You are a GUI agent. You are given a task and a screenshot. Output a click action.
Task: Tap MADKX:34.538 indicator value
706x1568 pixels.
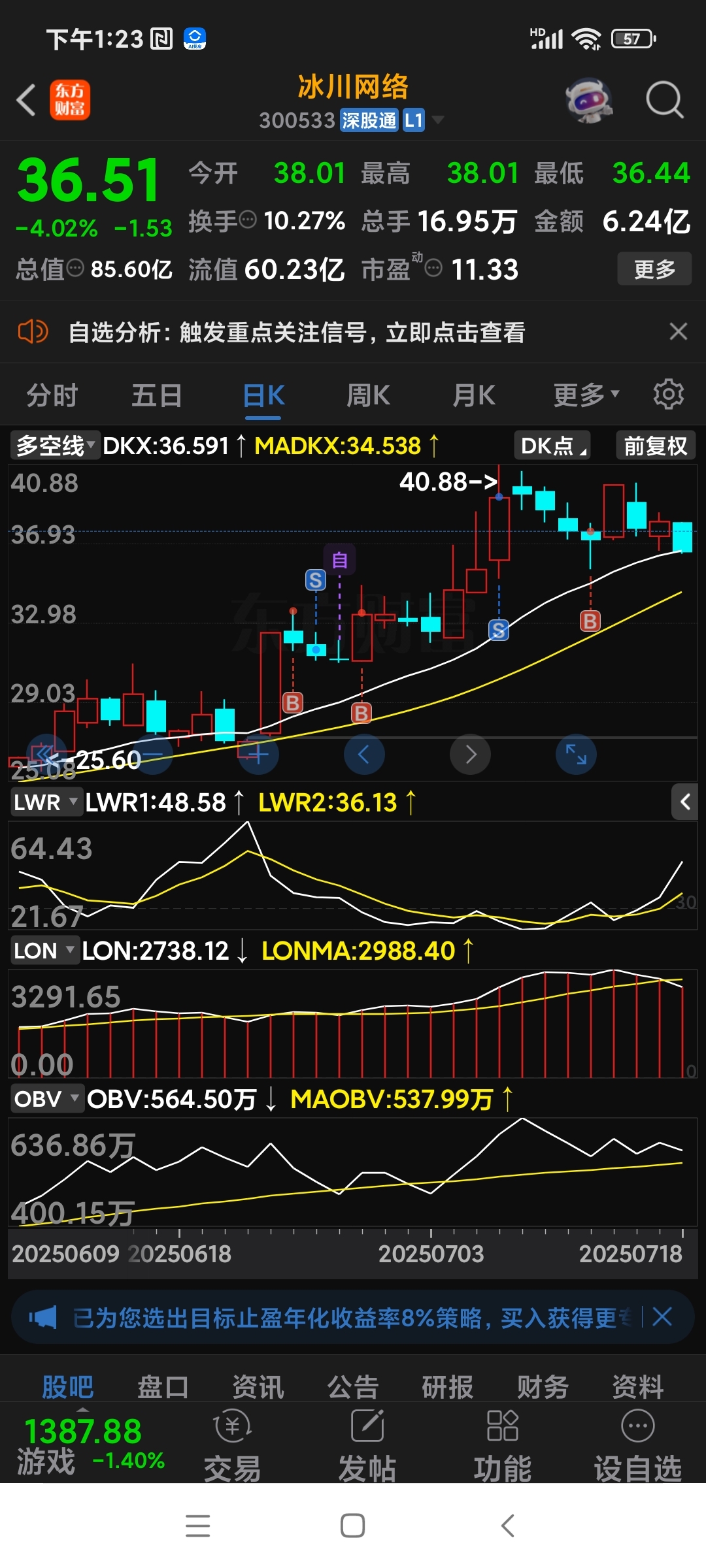point(337,446)
